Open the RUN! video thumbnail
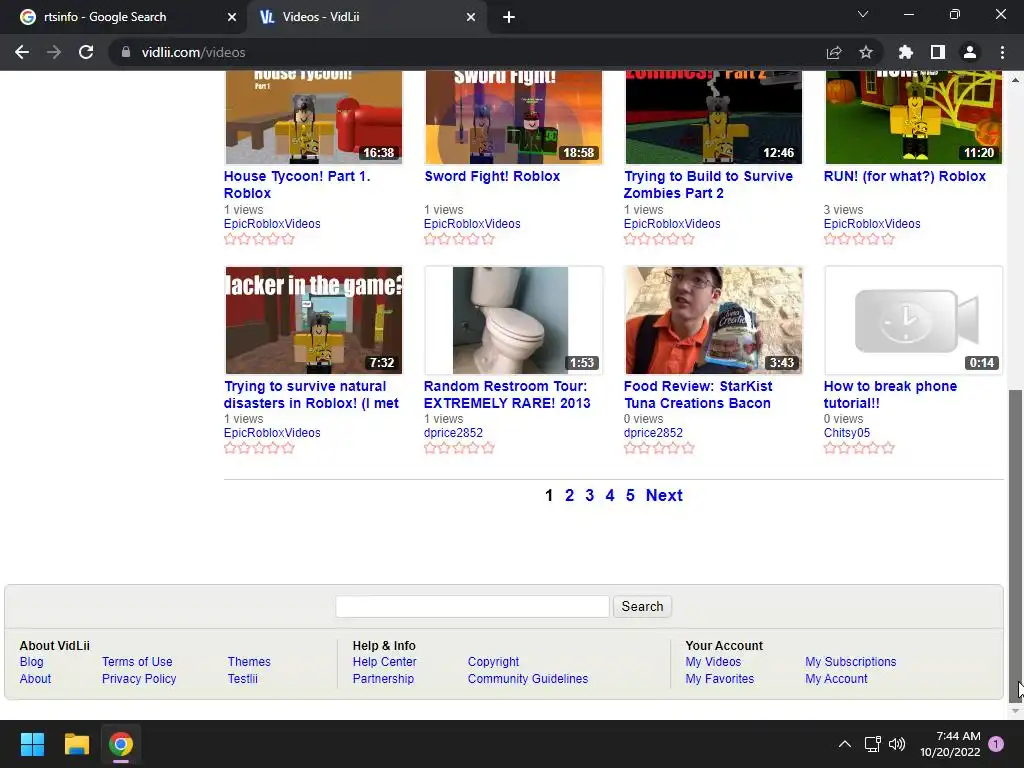The width and height of the screenshot is (1024, 768). pyautogui.click(x=913, y=117)
